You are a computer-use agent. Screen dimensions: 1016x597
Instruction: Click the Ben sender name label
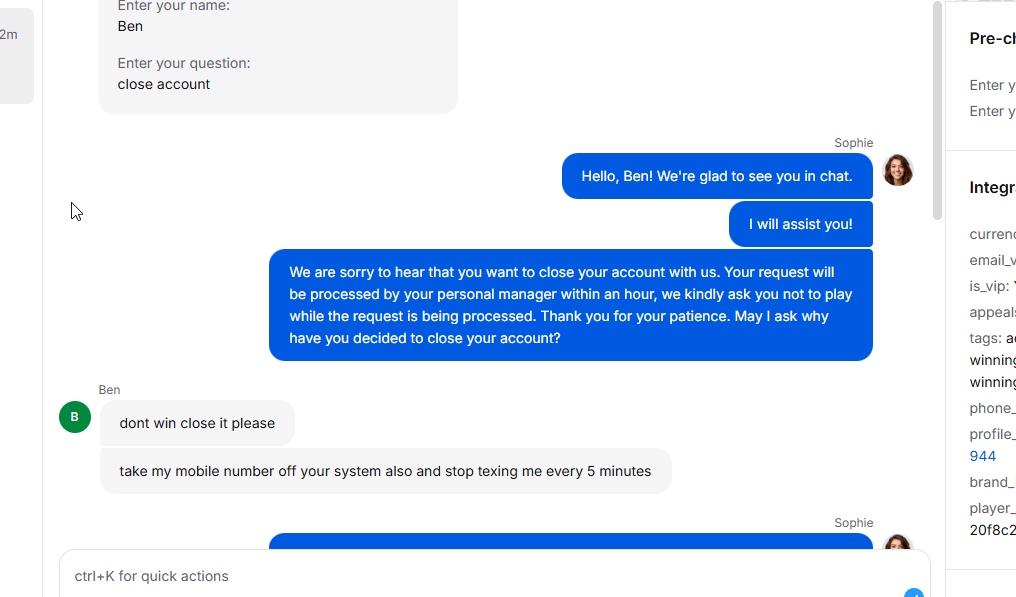coord(110,390)
